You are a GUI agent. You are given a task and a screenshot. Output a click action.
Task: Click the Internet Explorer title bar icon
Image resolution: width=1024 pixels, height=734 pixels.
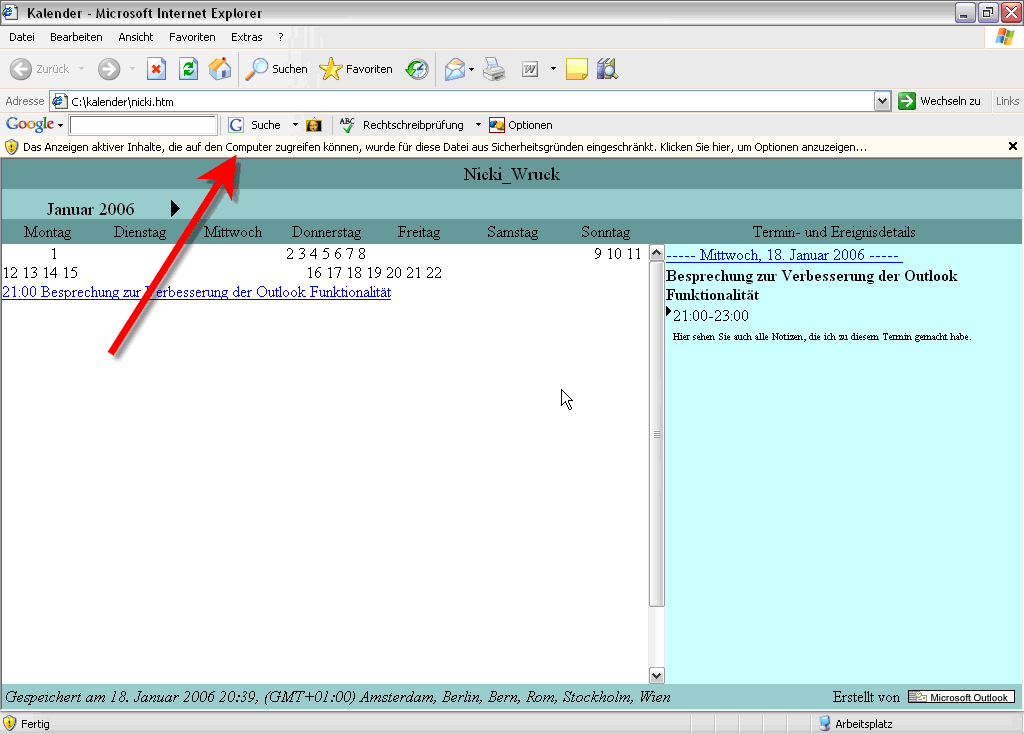tap(10, 12)
